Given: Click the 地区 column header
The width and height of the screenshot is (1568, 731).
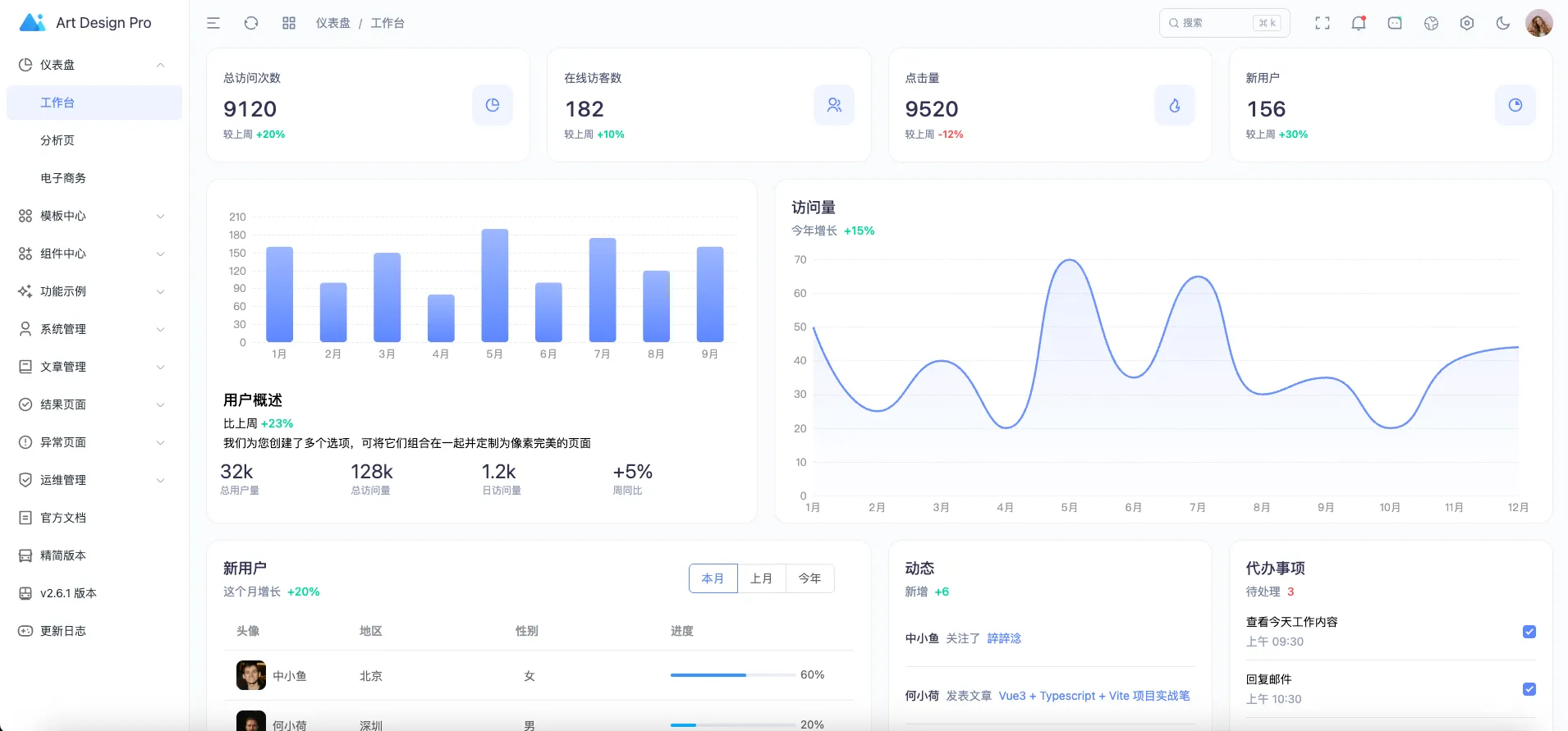Looking at the screenshot, I should 371,631.
